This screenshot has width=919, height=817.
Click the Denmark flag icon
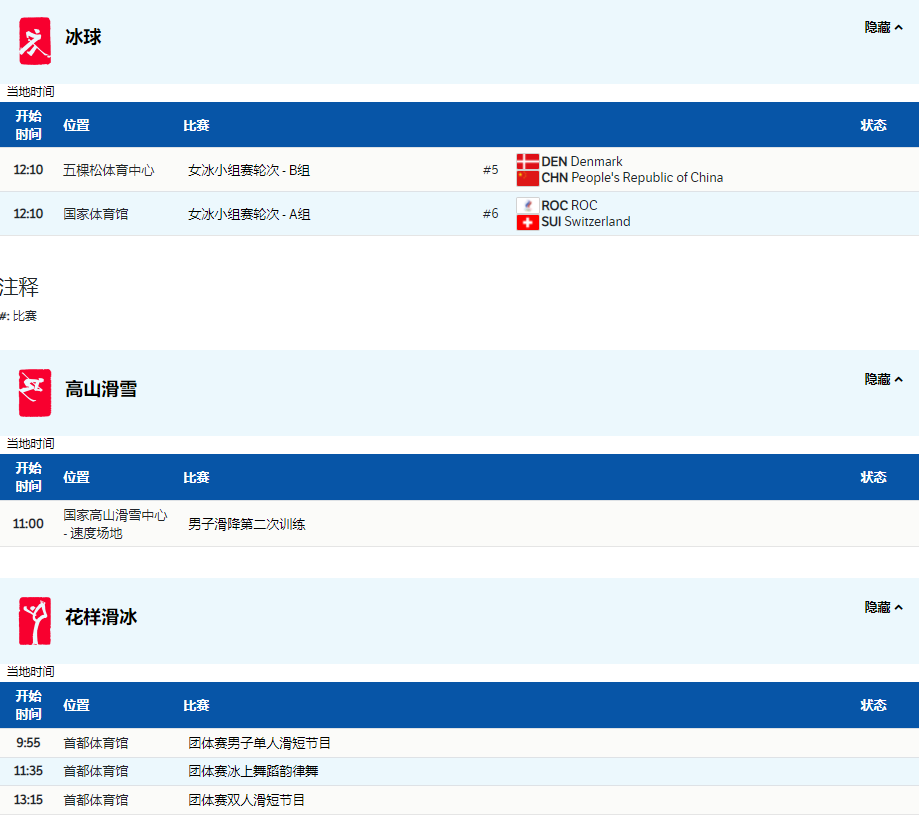point(528,162)
